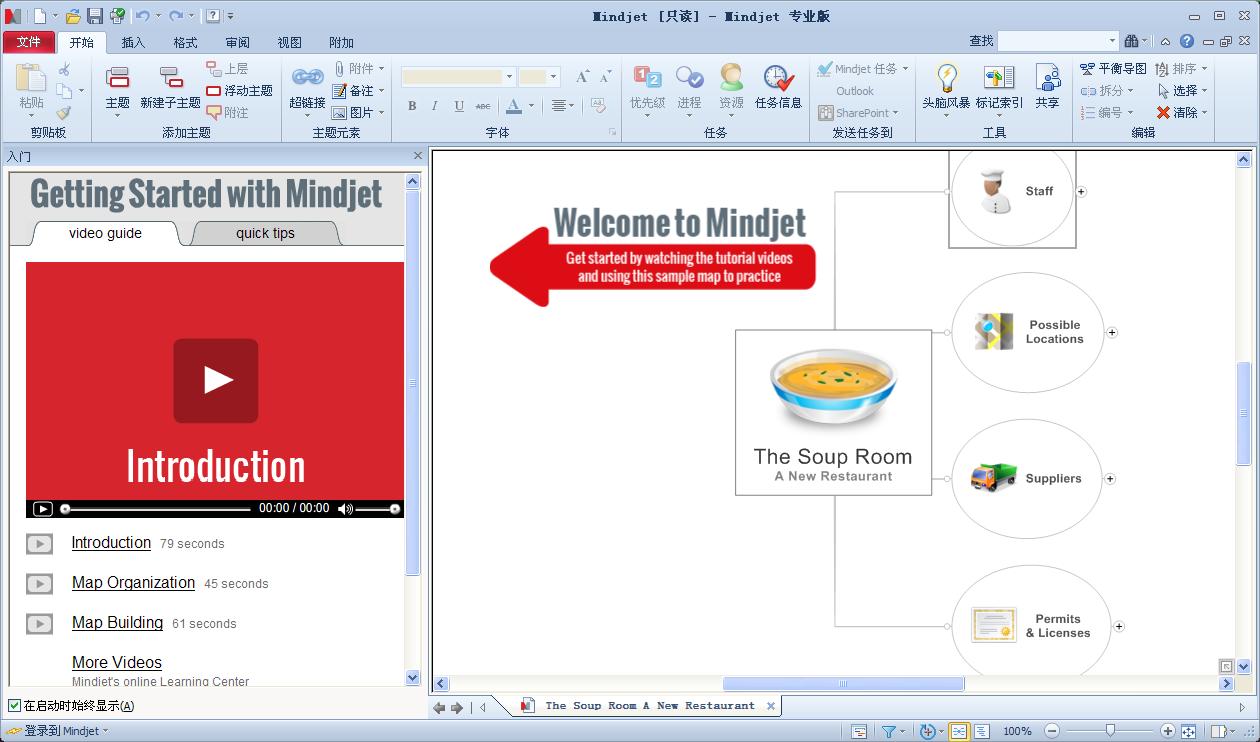Image resolution: width=1260 pixels, height=742 pixels.
Task: Click the video progress seek bar
Action: click(x=156, y=509)
